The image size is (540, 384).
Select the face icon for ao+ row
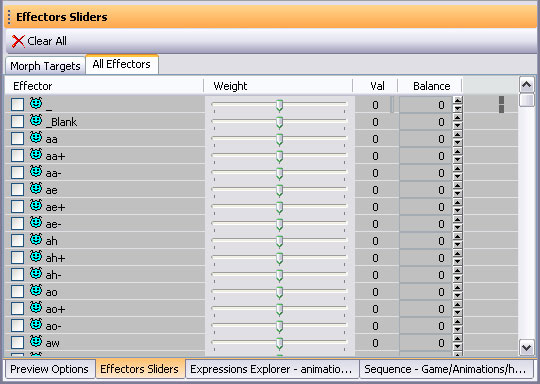36,308
